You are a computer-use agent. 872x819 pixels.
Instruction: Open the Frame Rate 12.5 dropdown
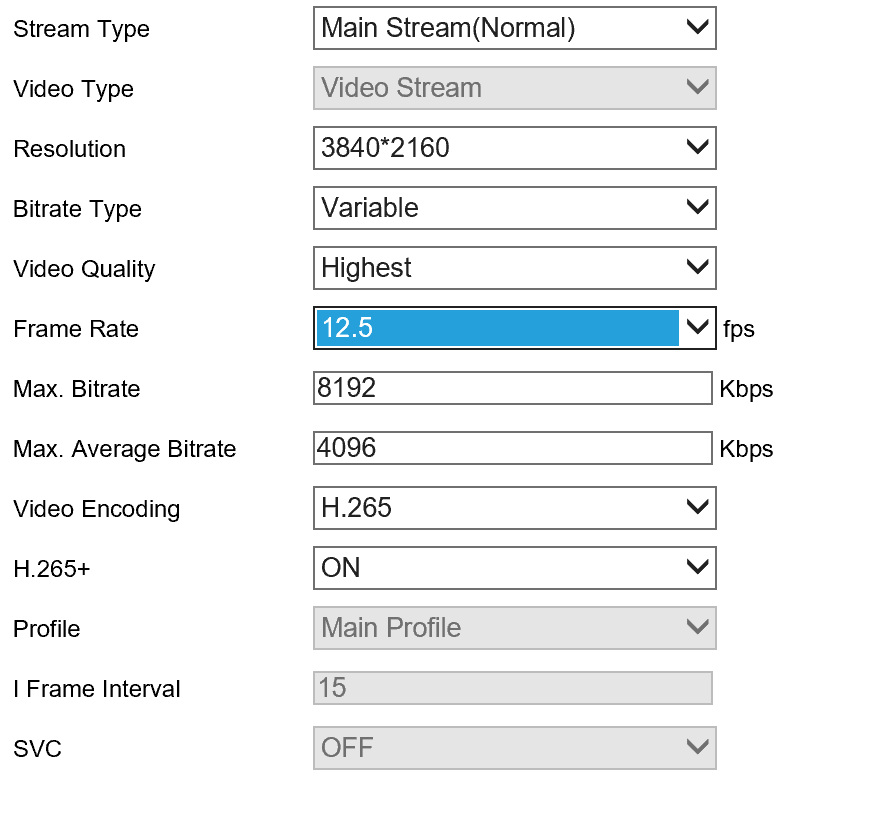coord(514,328)
